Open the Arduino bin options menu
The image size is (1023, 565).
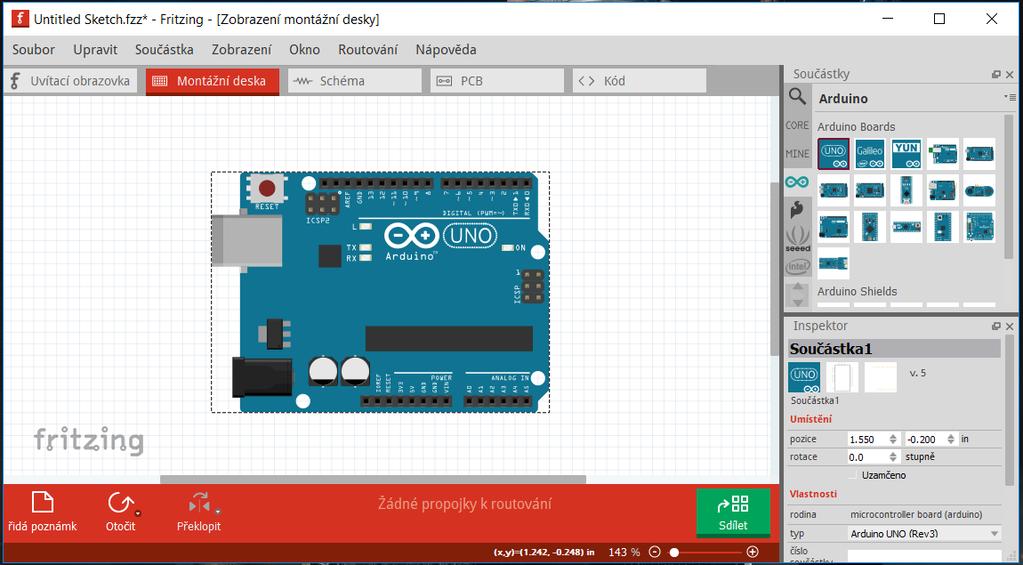coord(1010,98)
